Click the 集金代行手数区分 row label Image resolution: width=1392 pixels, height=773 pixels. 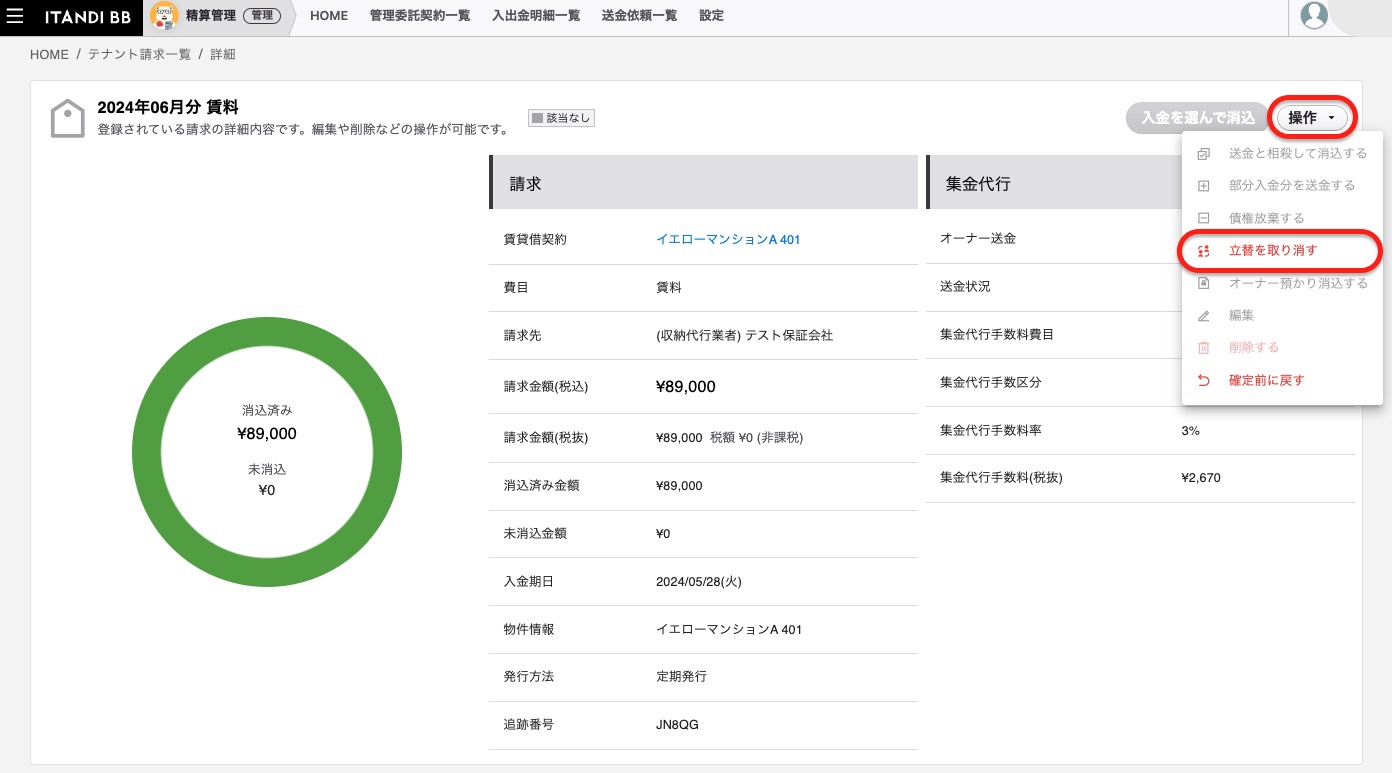click(991, 383)
